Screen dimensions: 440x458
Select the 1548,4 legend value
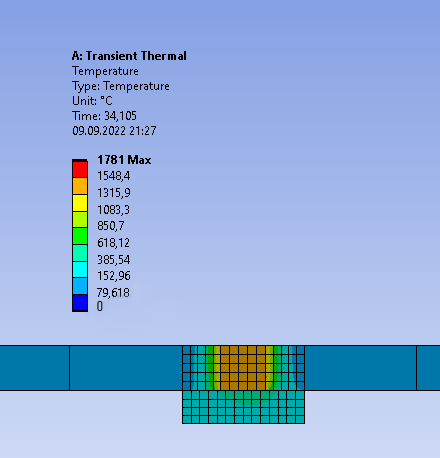113,176
